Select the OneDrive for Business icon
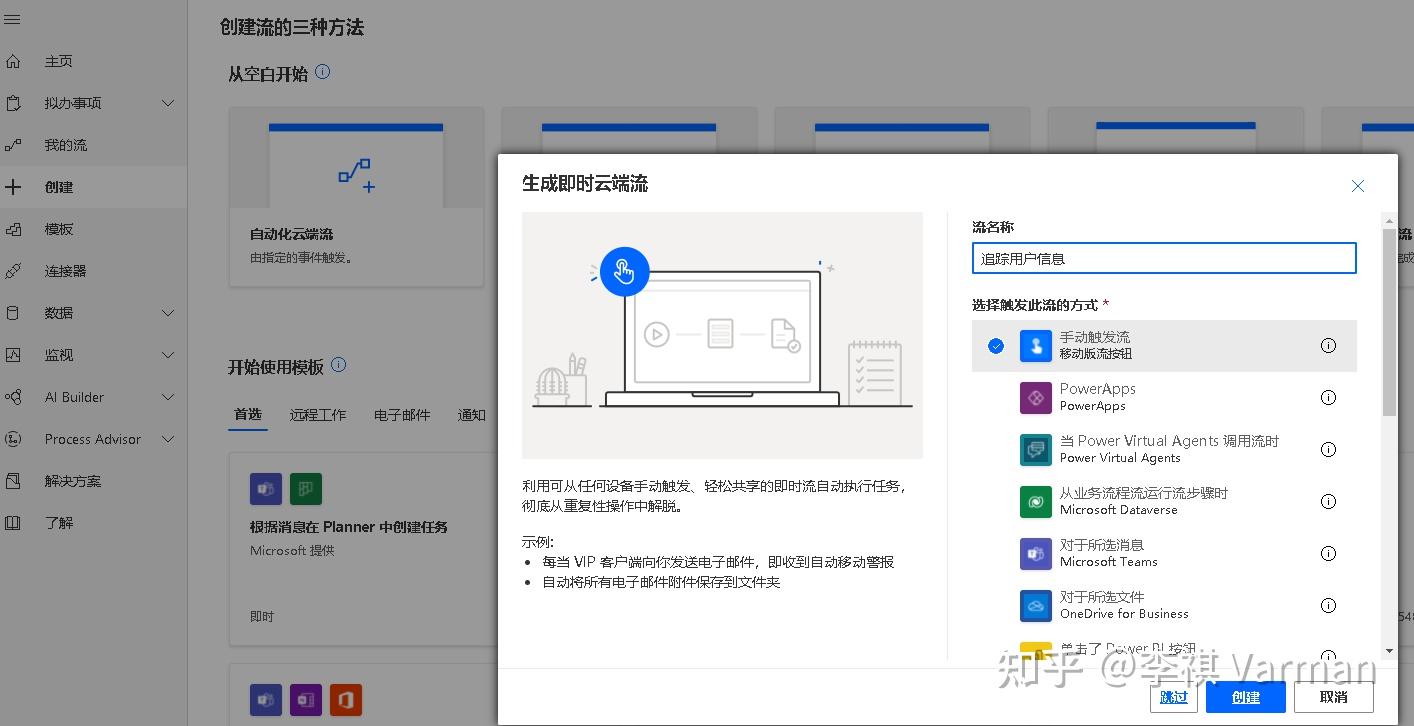The image size is (1414, 726). [x=1035, y=605]
